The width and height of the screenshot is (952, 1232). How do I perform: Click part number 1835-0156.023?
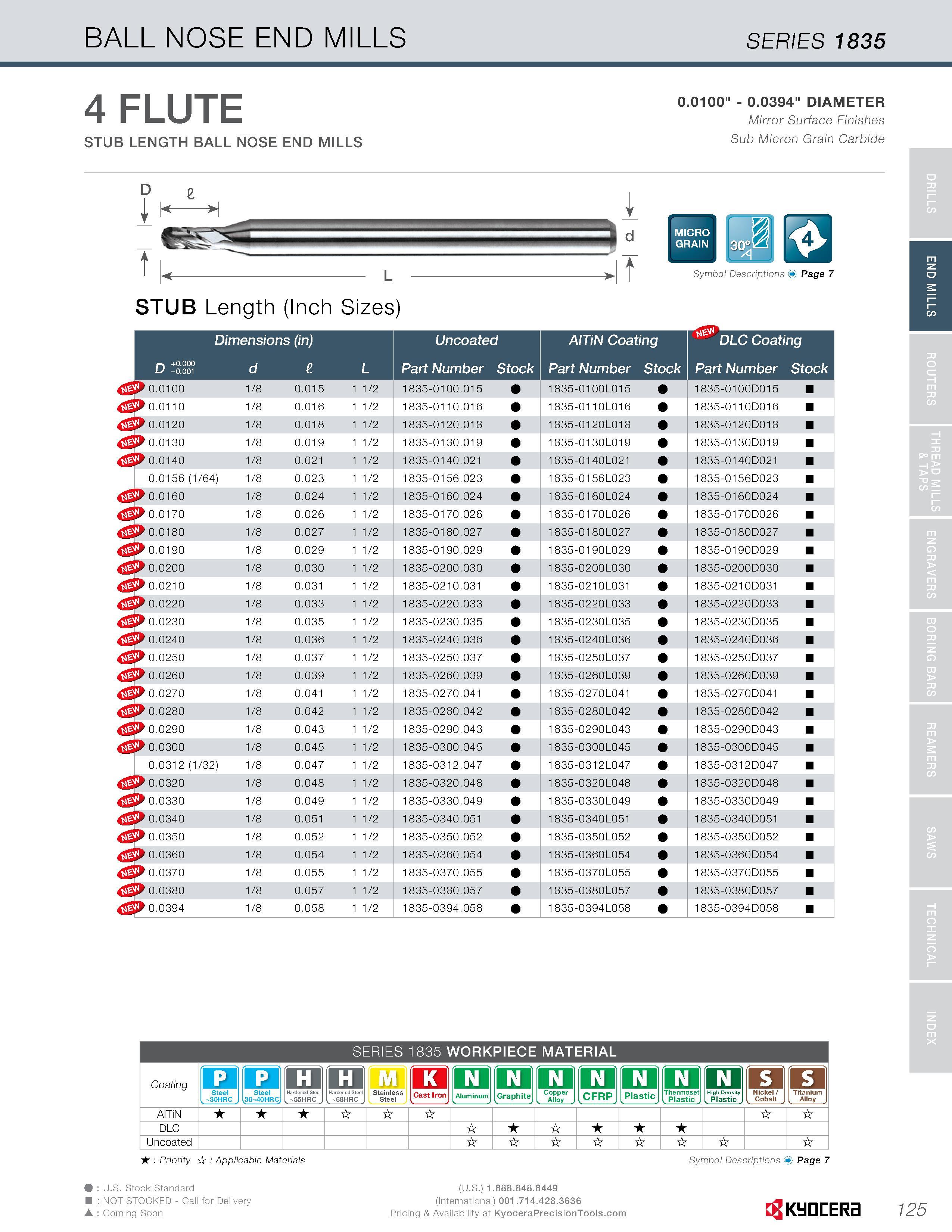click(442, 478)
